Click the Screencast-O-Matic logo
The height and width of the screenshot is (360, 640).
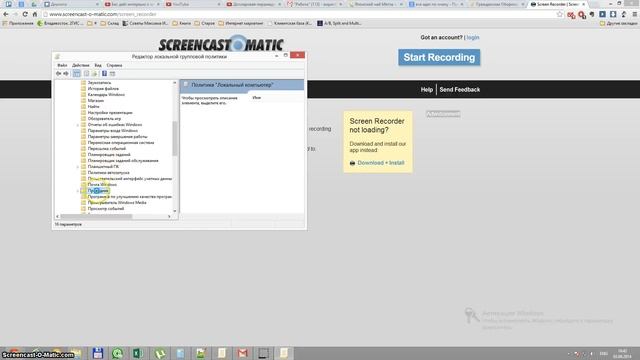click(x=221, y=44)
